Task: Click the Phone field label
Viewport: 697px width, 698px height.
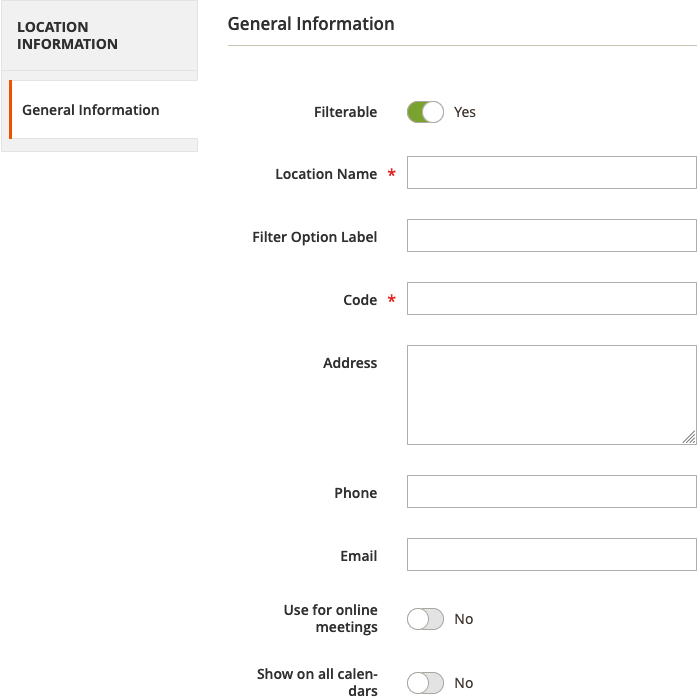Action: point(355,493)
